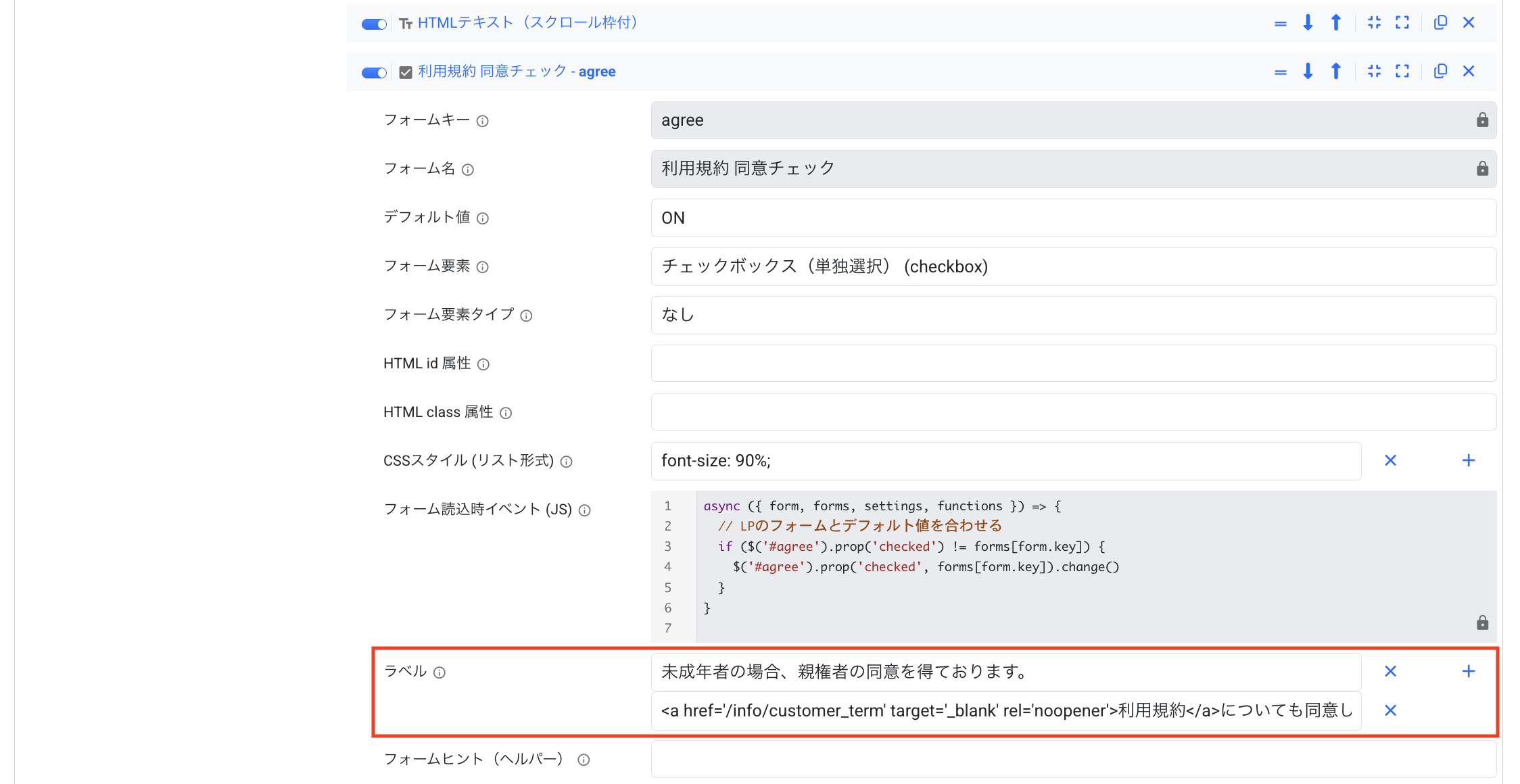
Task: Move the 利用規約 agree row up
Action: click(1335, 71)
